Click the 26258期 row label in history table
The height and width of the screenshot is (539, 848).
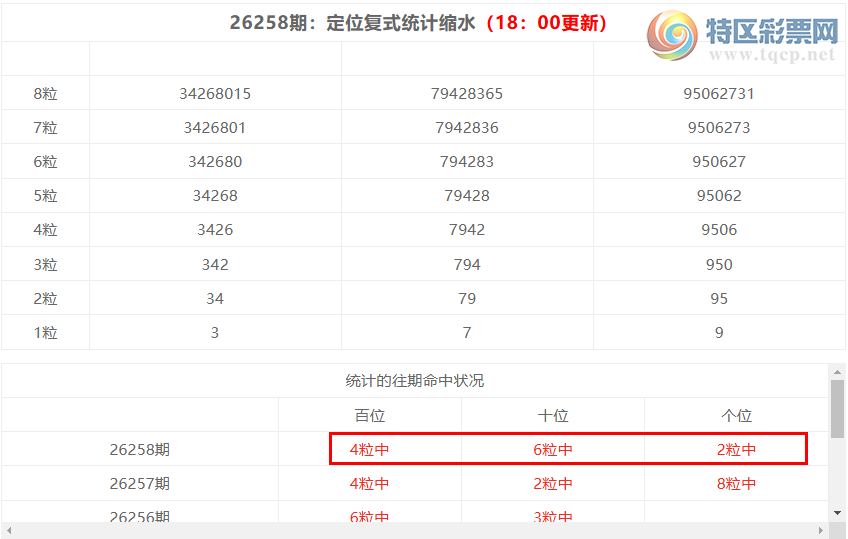(x=140, y=449)
